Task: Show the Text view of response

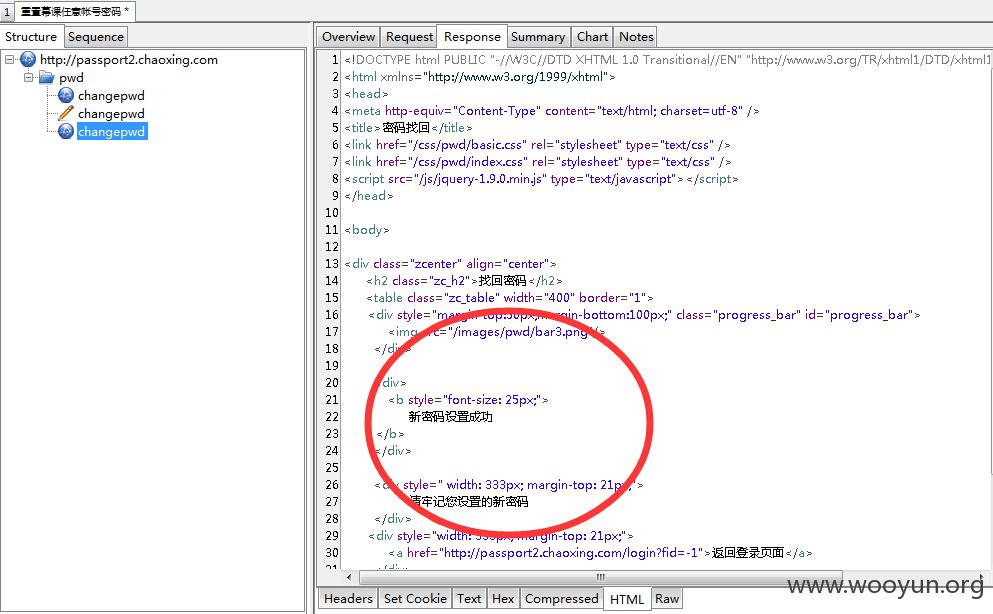Action: [469, 599]
